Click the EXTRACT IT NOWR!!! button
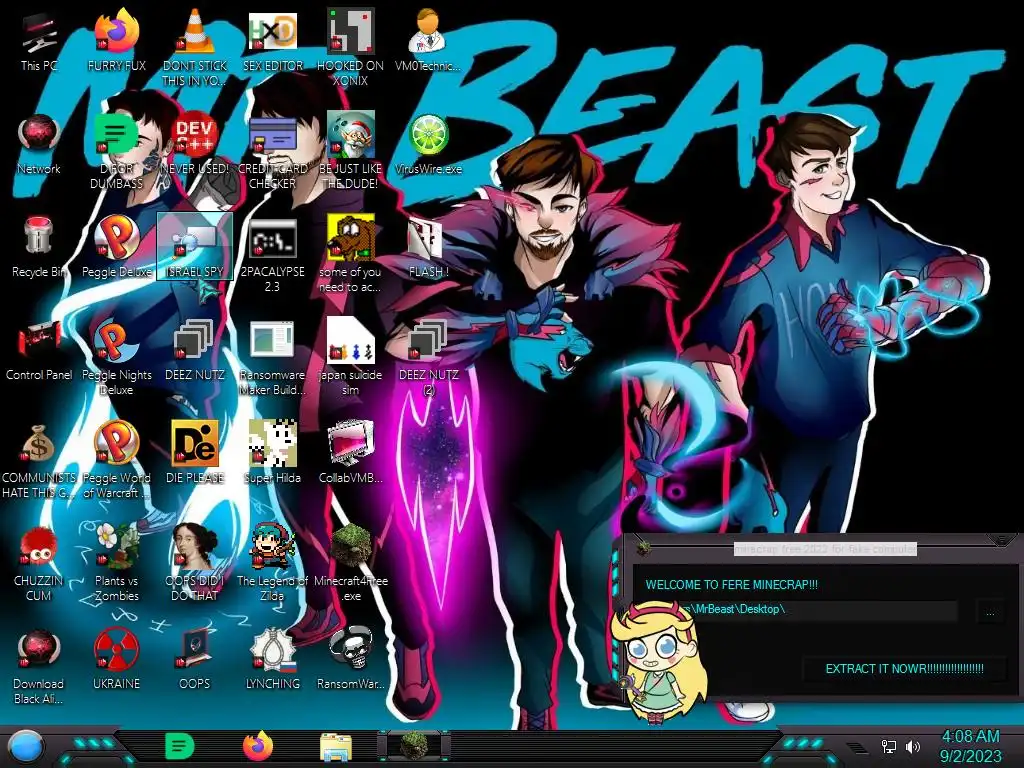Image resolution: width=1024 pixels, height=768 pixels. coord(904,669)
